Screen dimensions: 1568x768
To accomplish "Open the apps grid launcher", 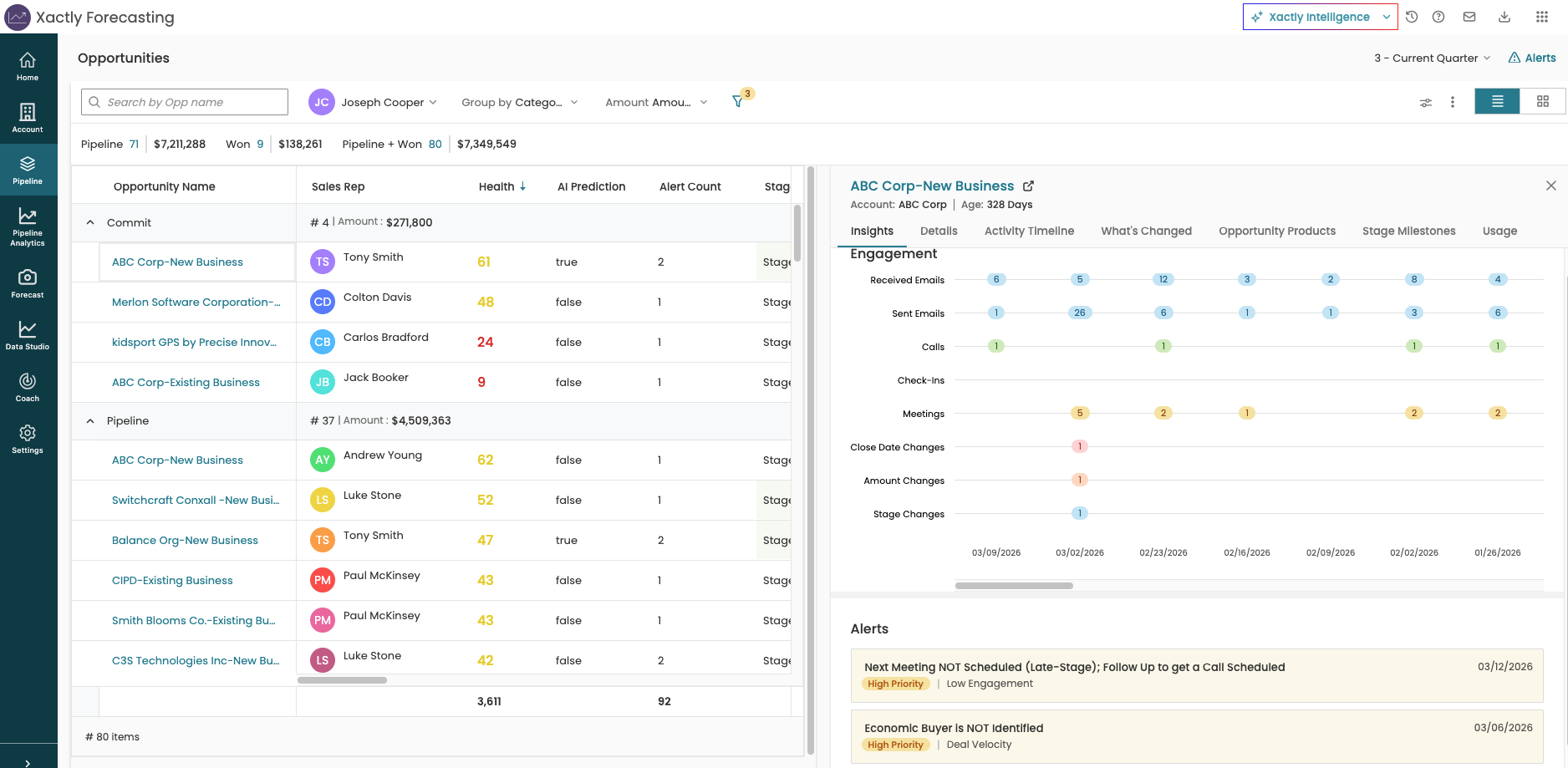I will click(x=1542, y=17).
